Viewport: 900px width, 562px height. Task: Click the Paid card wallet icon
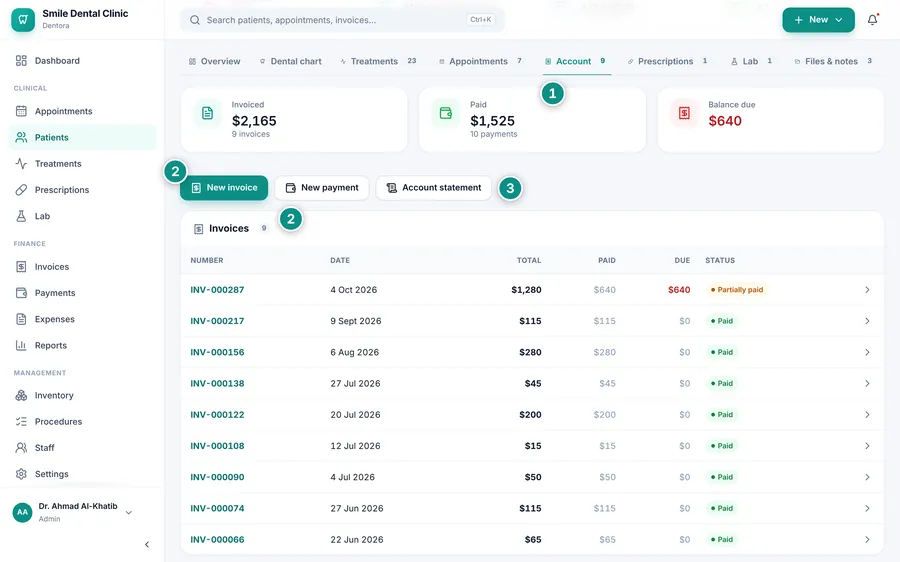click(446, 113)
